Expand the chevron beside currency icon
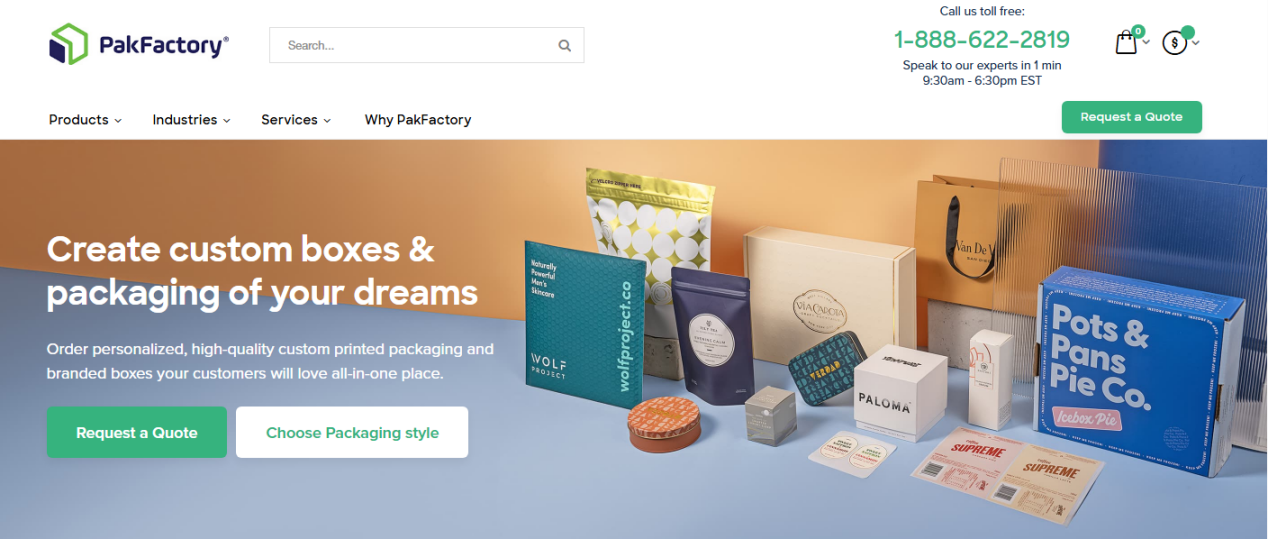1268x539 pixels. (1195, 42)
